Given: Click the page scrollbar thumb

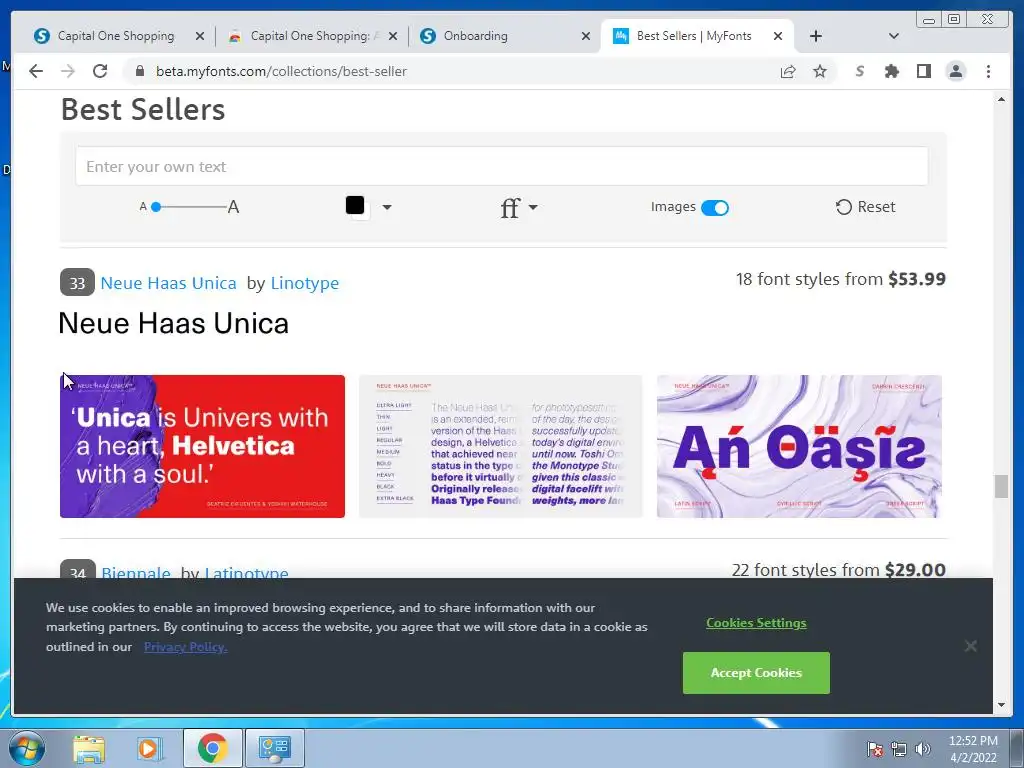Looking at the screenshot, I should pyautogui.click(x=1001, y=487).
